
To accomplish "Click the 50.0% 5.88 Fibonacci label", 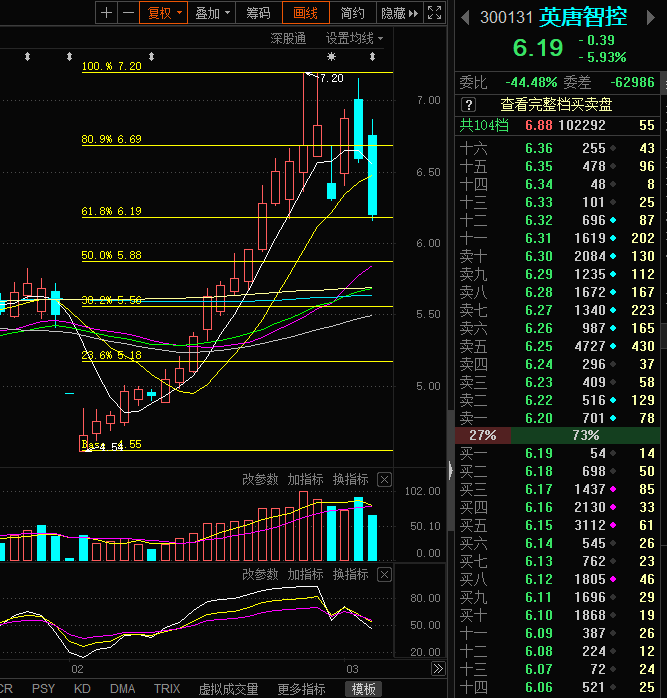I will coord(112,255).
